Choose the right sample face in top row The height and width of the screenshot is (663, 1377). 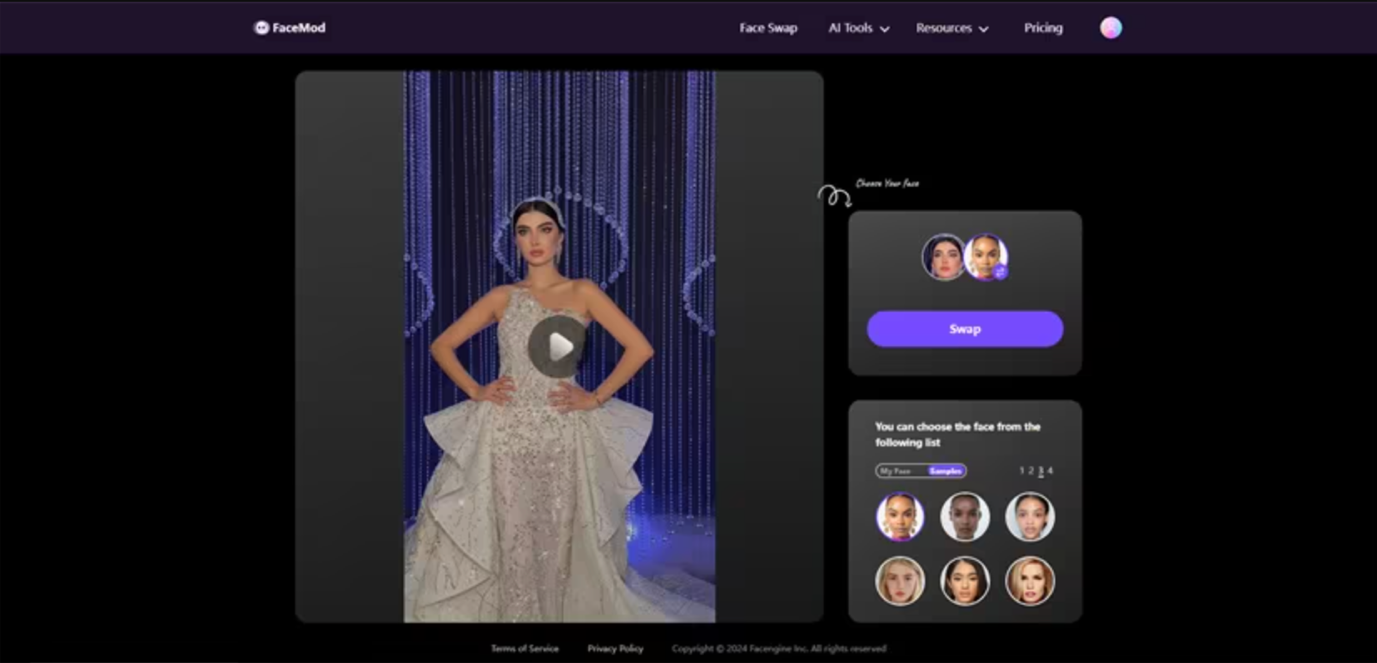coord(1030,517)
